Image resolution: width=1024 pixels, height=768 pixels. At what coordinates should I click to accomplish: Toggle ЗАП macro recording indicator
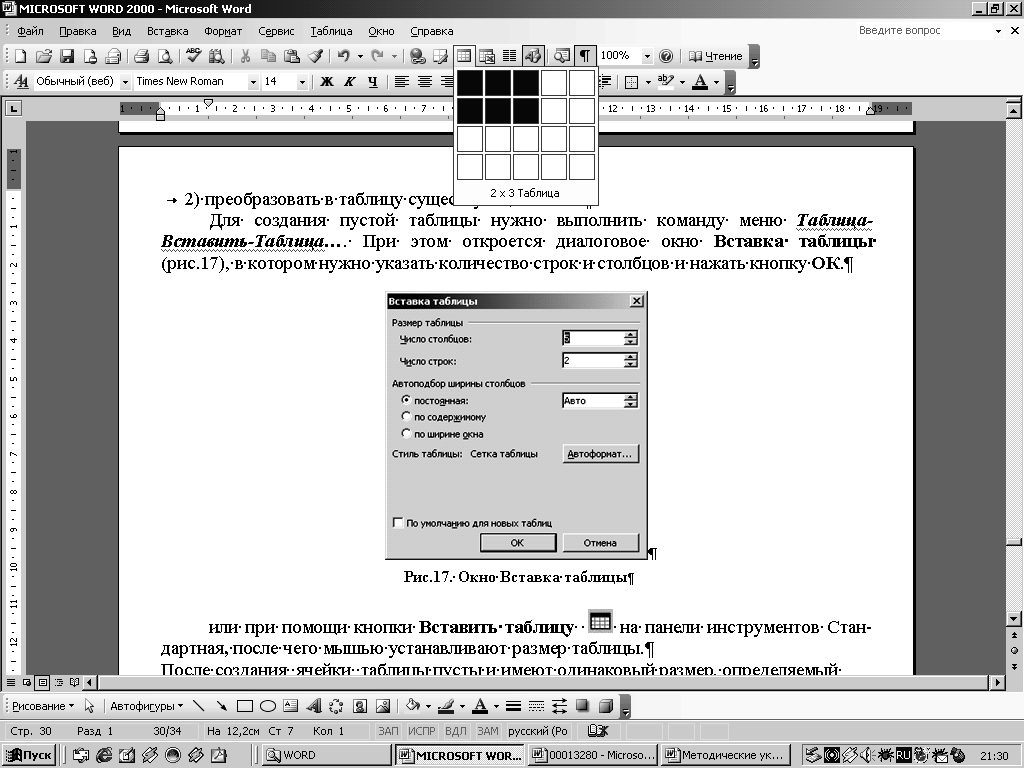click(388, 731)
